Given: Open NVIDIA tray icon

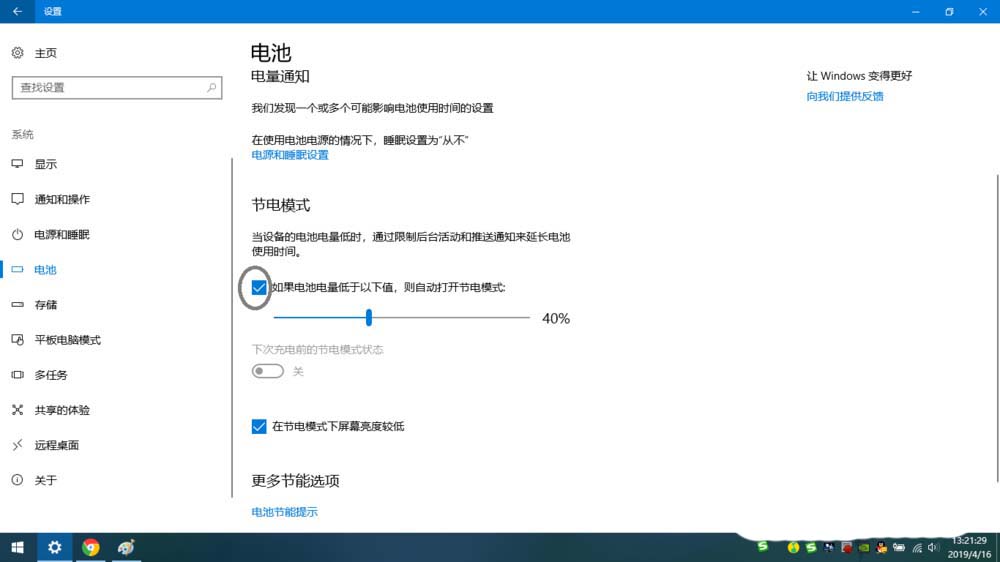Looking at the screenshot, I should coord(864,547).
